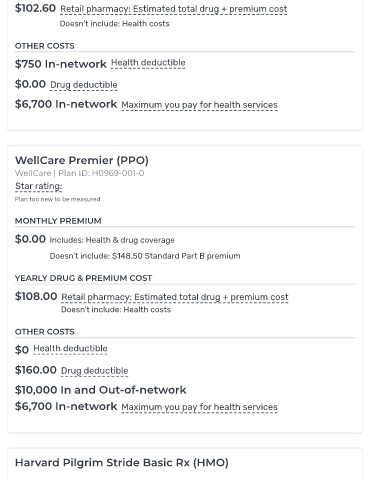The height and width of the screenshot is (480, 370).
Task: Open Retail pharmacy estimate for $102.60 cost
Action: tap(173, 9)
